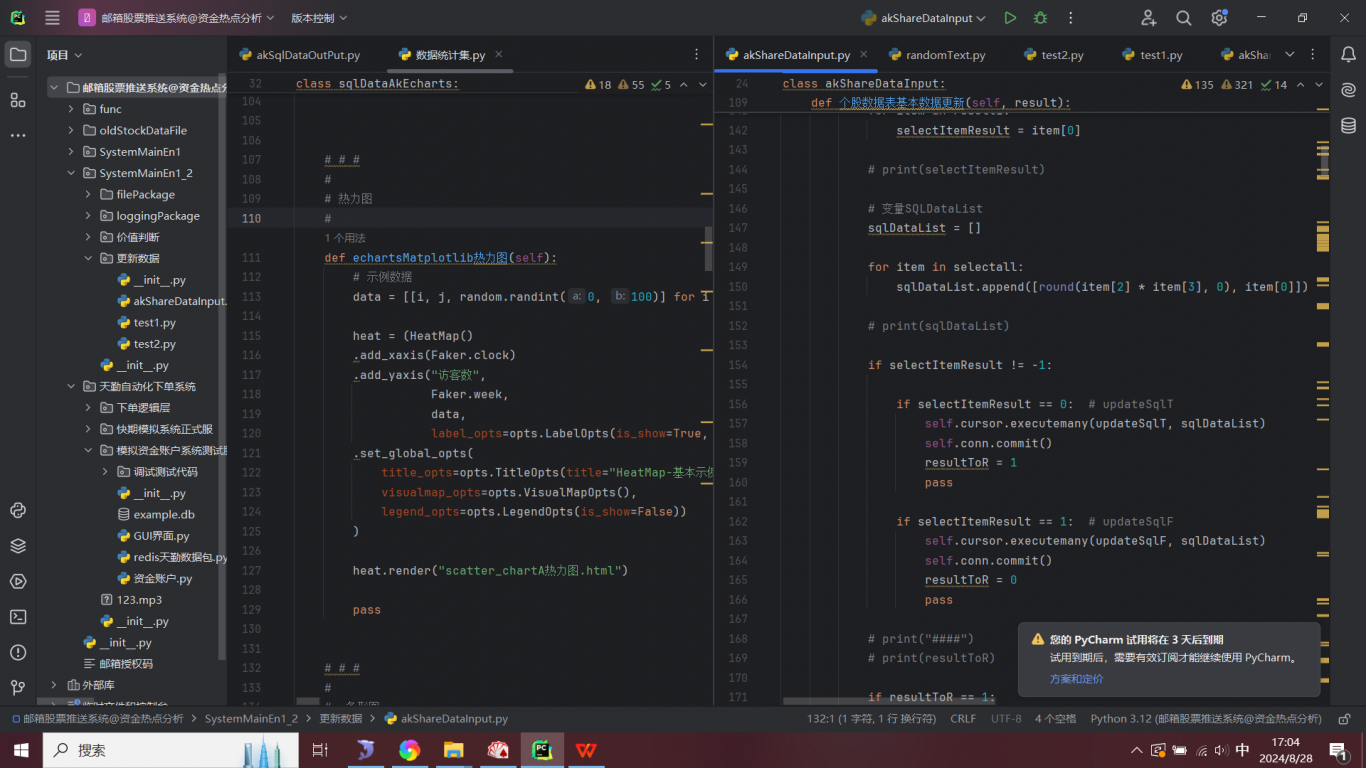This screenshot has width=1366, height=768.
Task: Open 方案和定价 link in notification
Action: [x=1076, y=679]
